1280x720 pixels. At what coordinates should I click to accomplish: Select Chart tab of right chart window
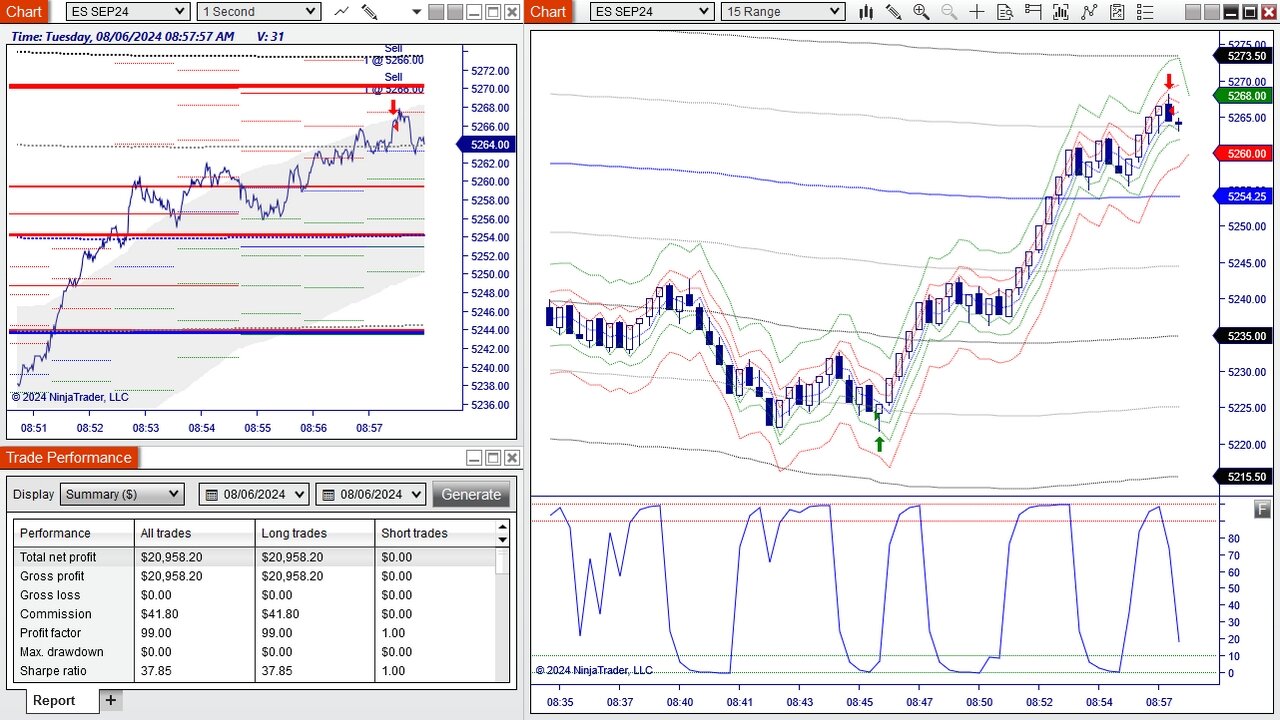[548, 12]
